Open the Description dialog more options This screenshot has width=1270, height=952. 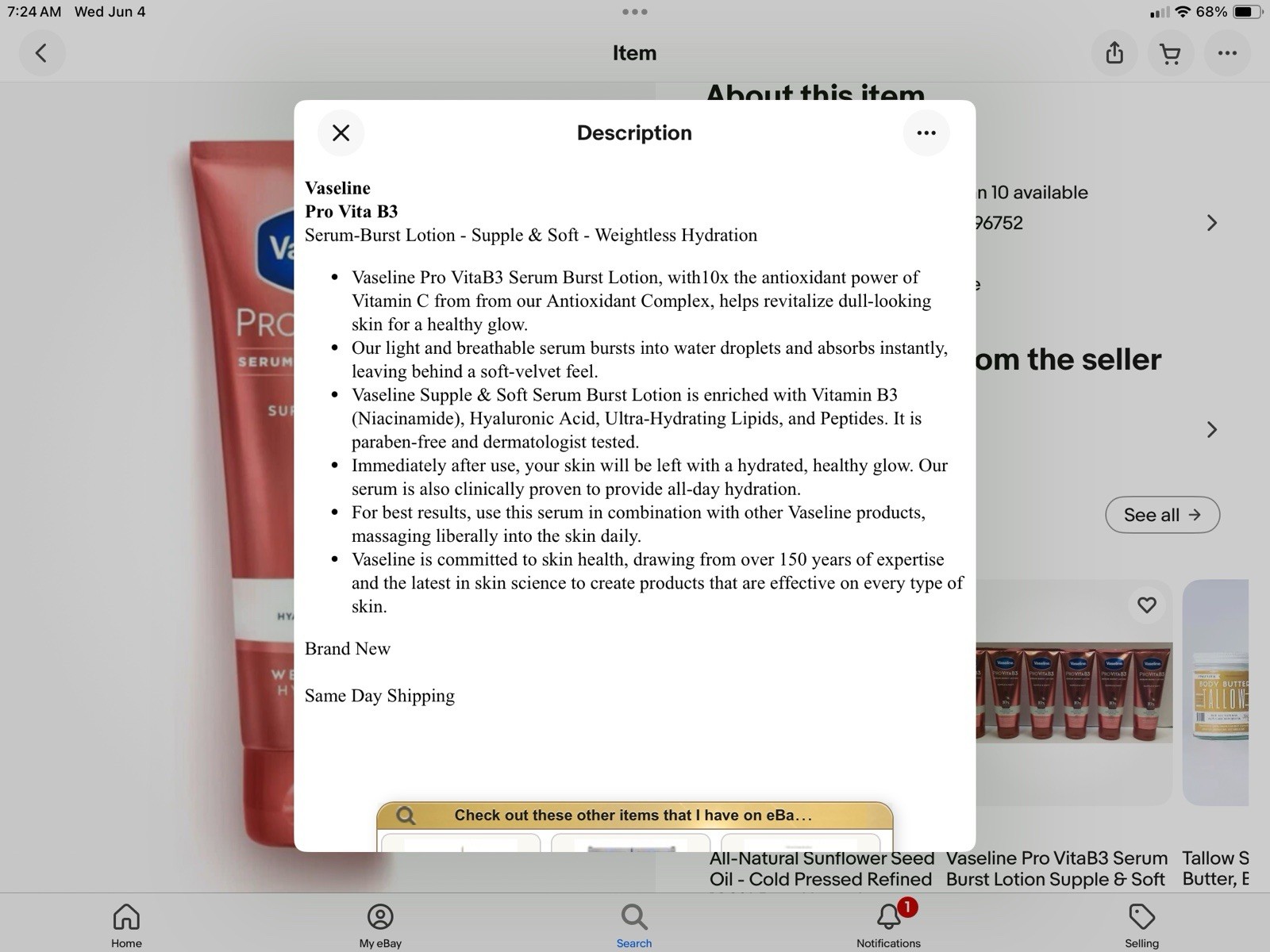(x=926, y=132)
